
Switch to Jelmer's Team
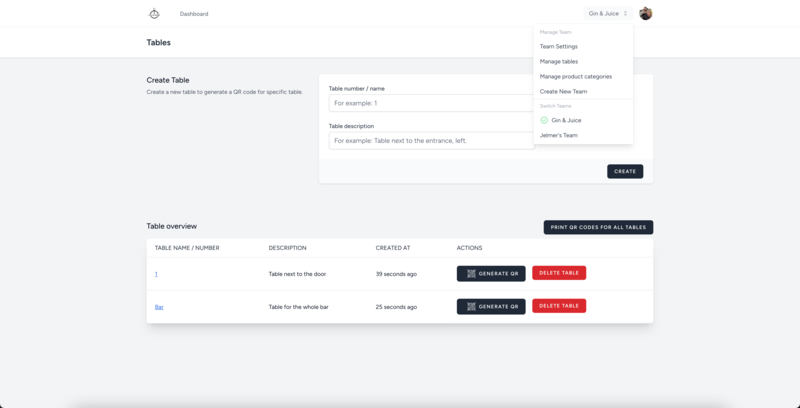tap(558, 135)
